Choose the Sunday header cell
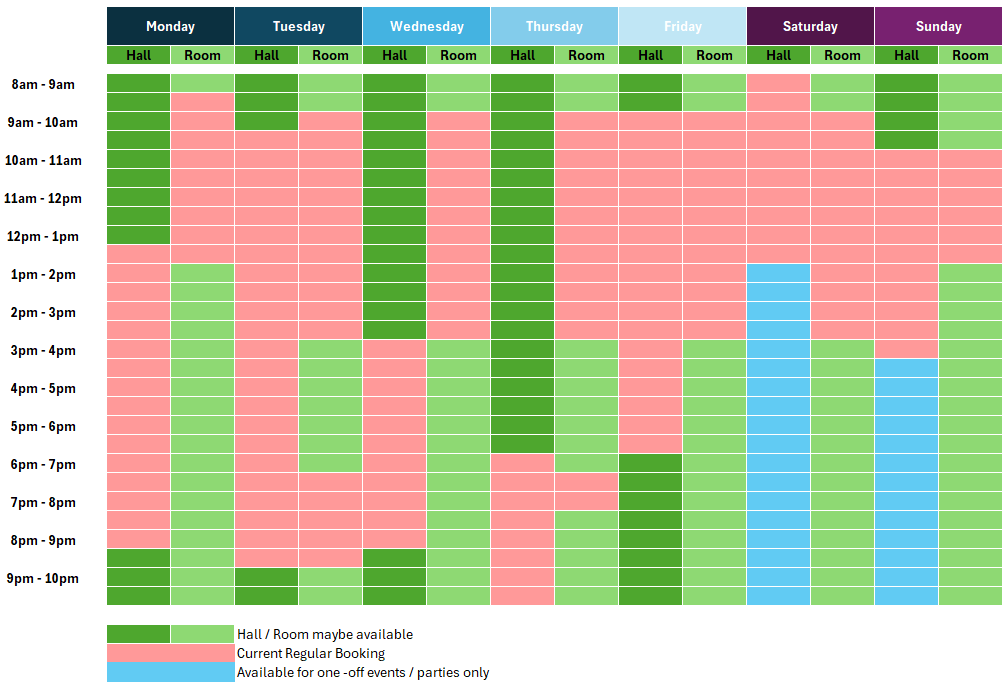The image size is (1007, 687). click(x=938, y=26)
